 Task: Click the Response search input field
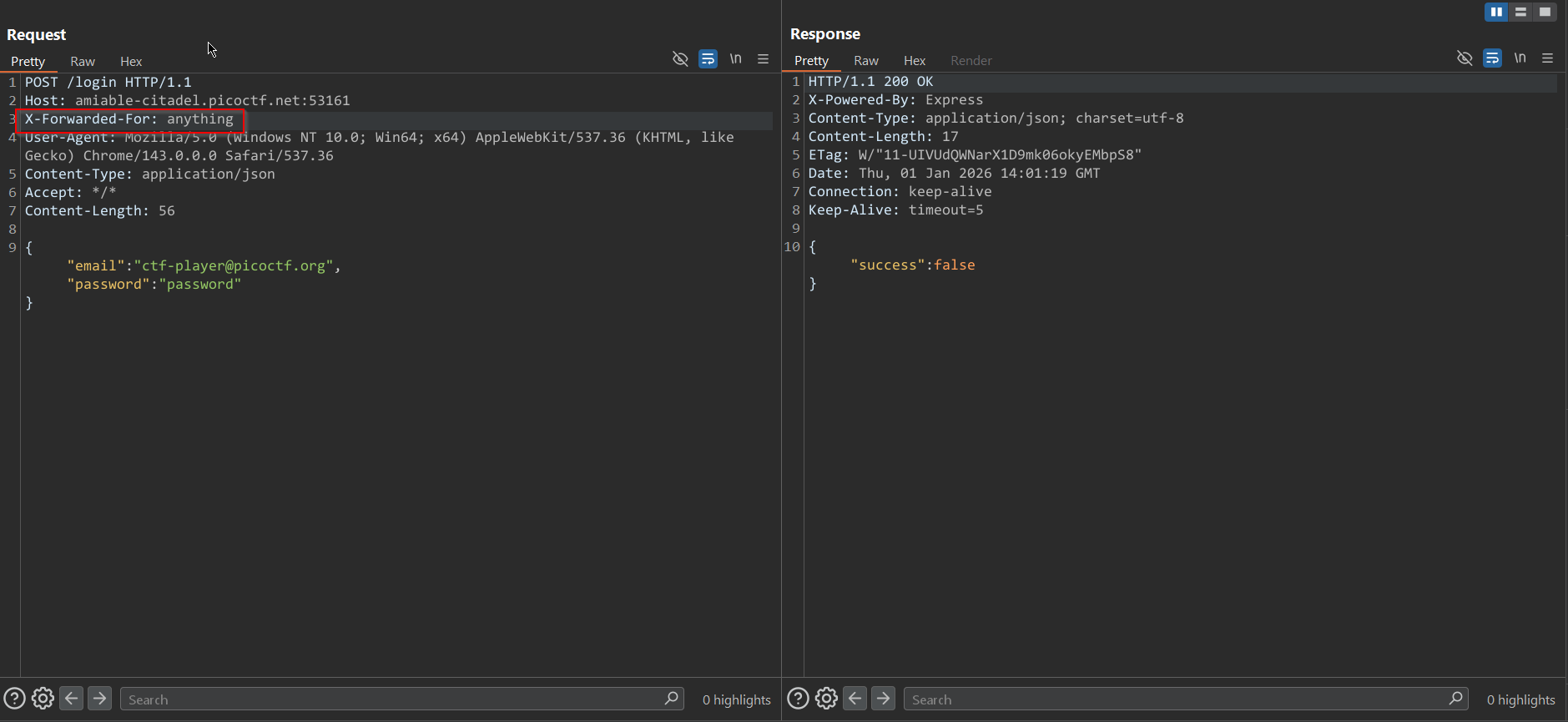point(1177,699)
